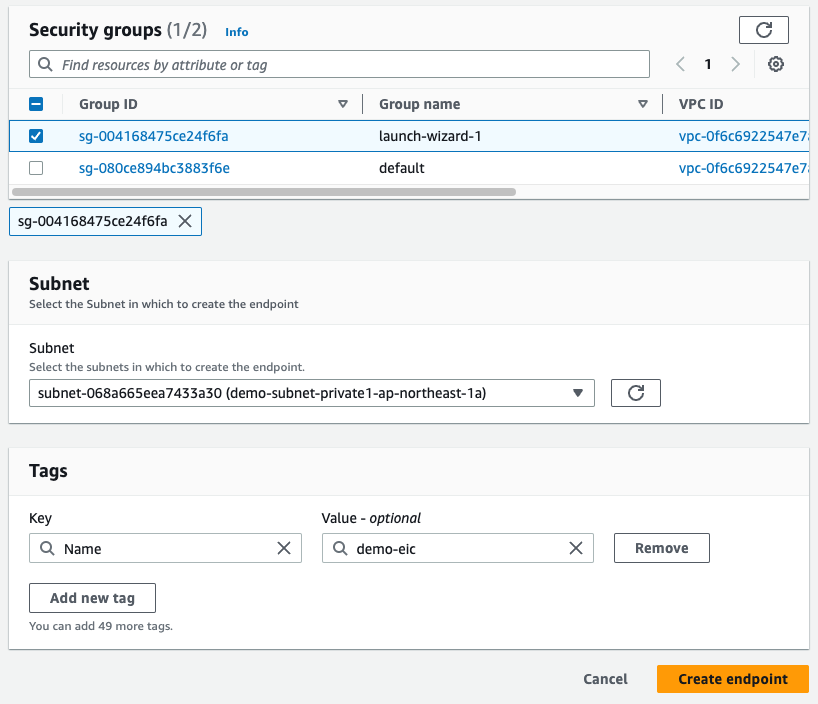This screenshot has height=704, width=818.
Task: Refresh the subnet list
Action: click(x=635, y=393)
